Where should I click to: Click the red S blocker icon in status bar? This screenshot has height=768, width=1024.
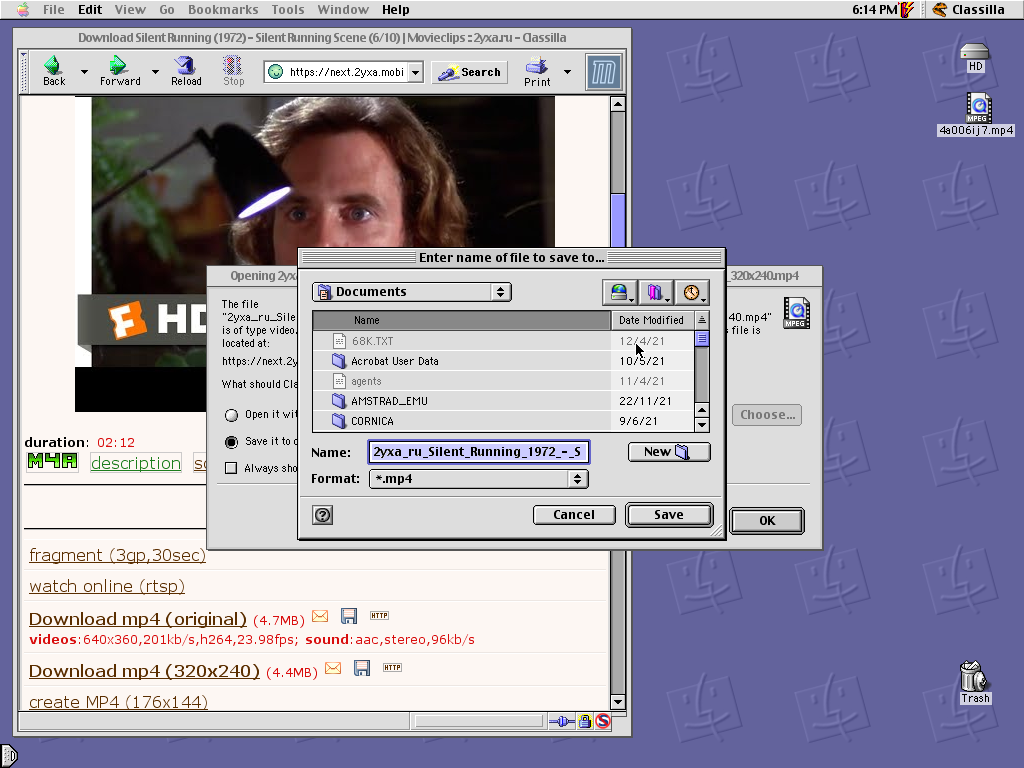point(603,722)
